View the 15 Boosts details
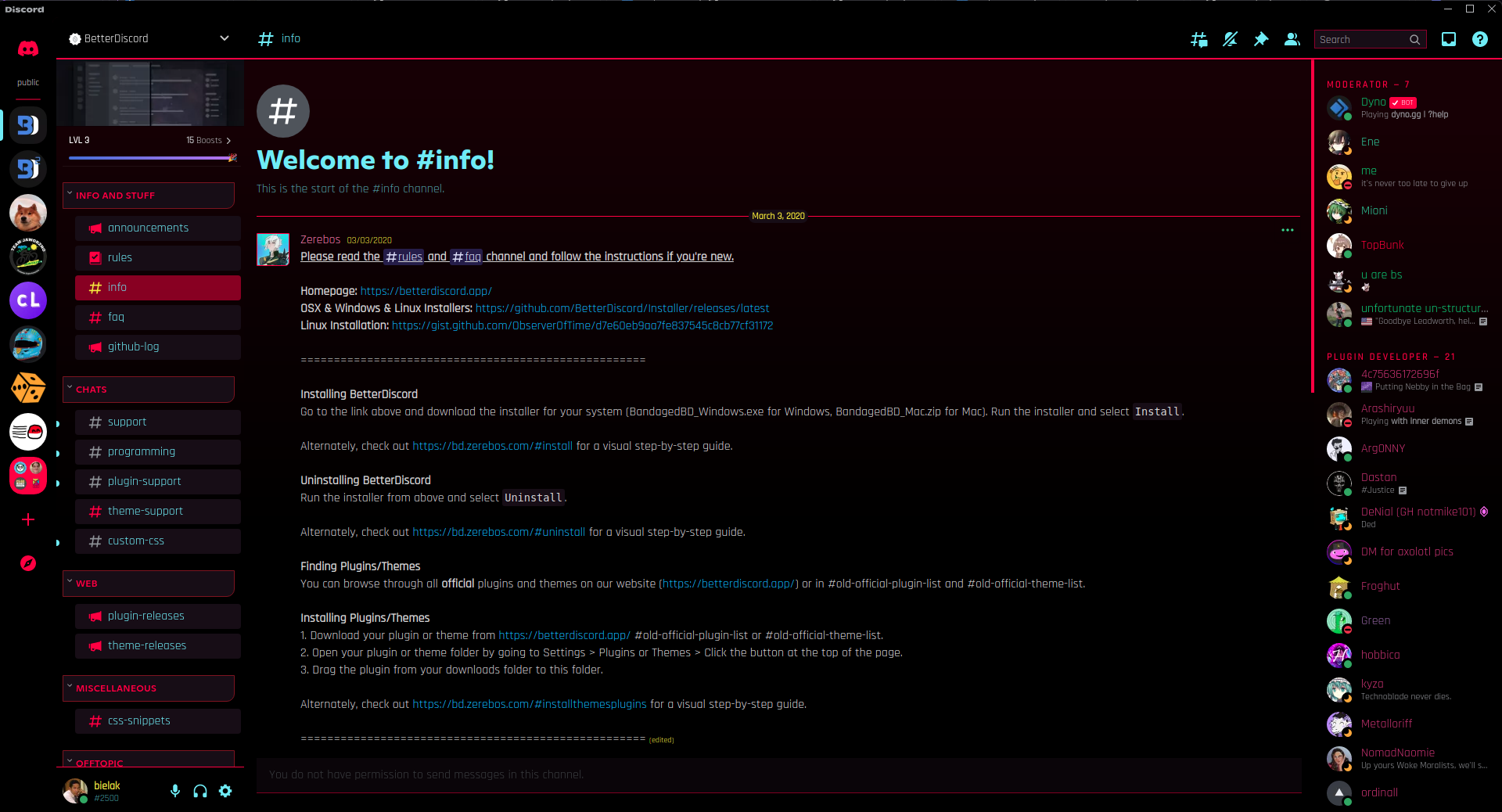Viewport: 1502px width, 812px height. coord(208,140)
